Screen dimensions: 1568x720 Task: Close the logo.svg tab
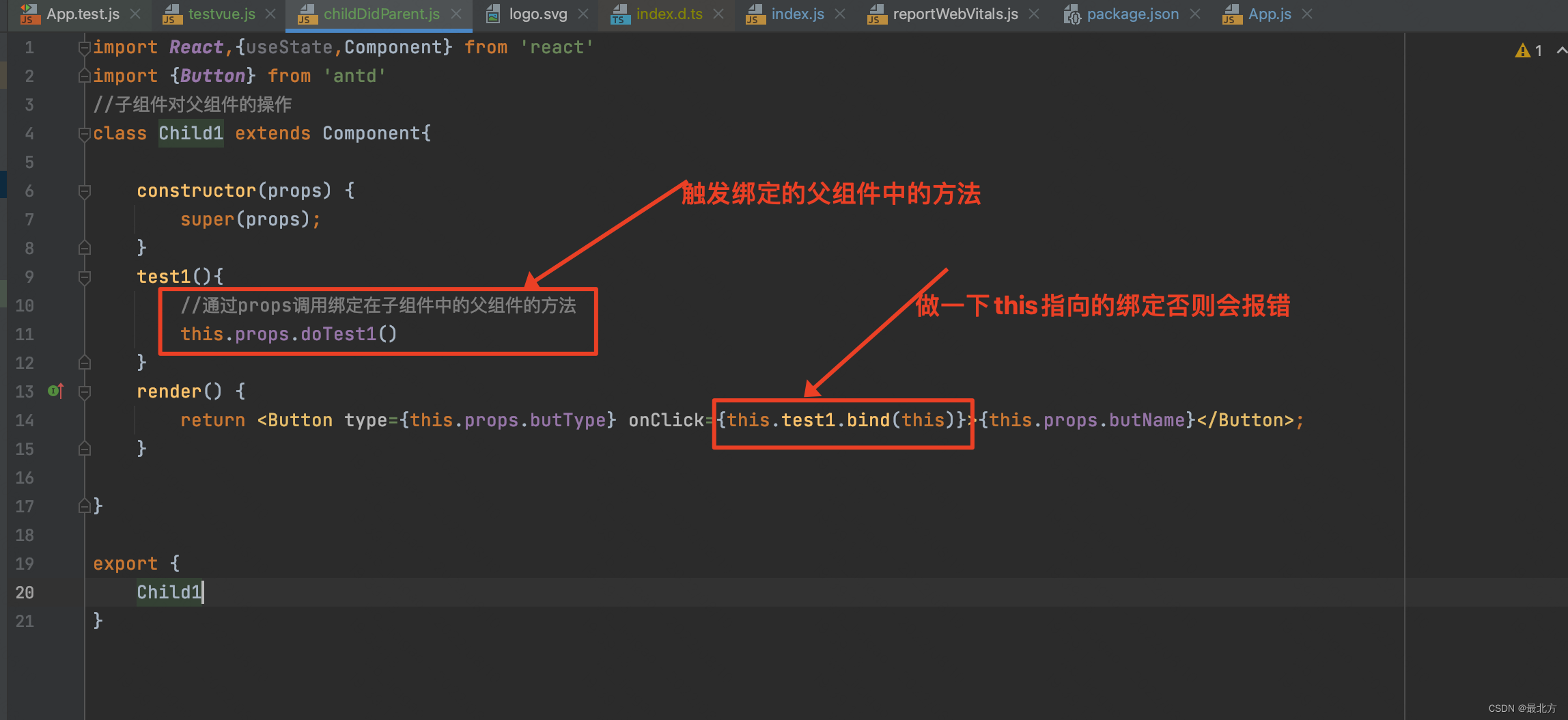coord(583,14)
